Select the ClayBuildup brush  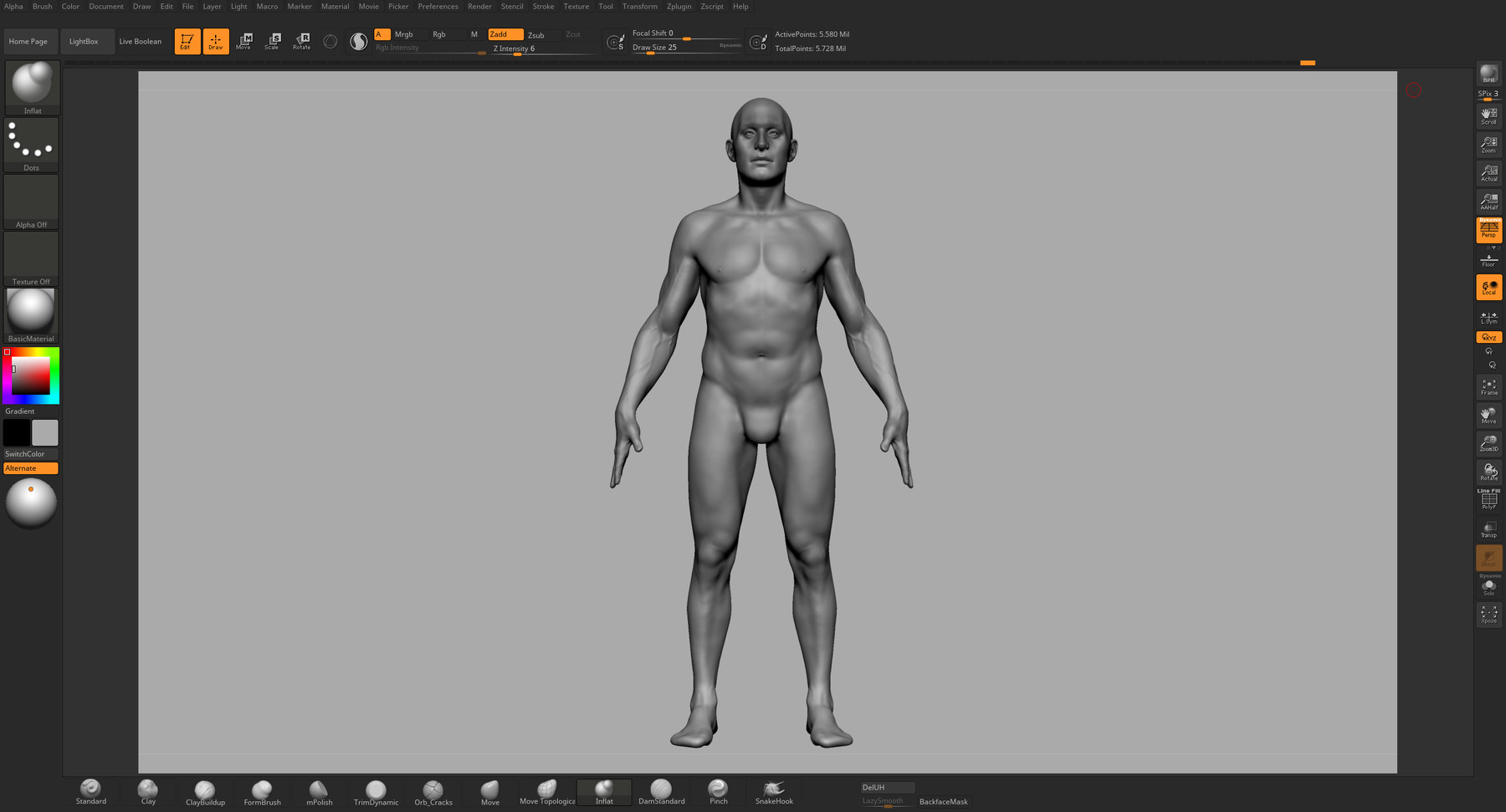click(x=205, y=792)
